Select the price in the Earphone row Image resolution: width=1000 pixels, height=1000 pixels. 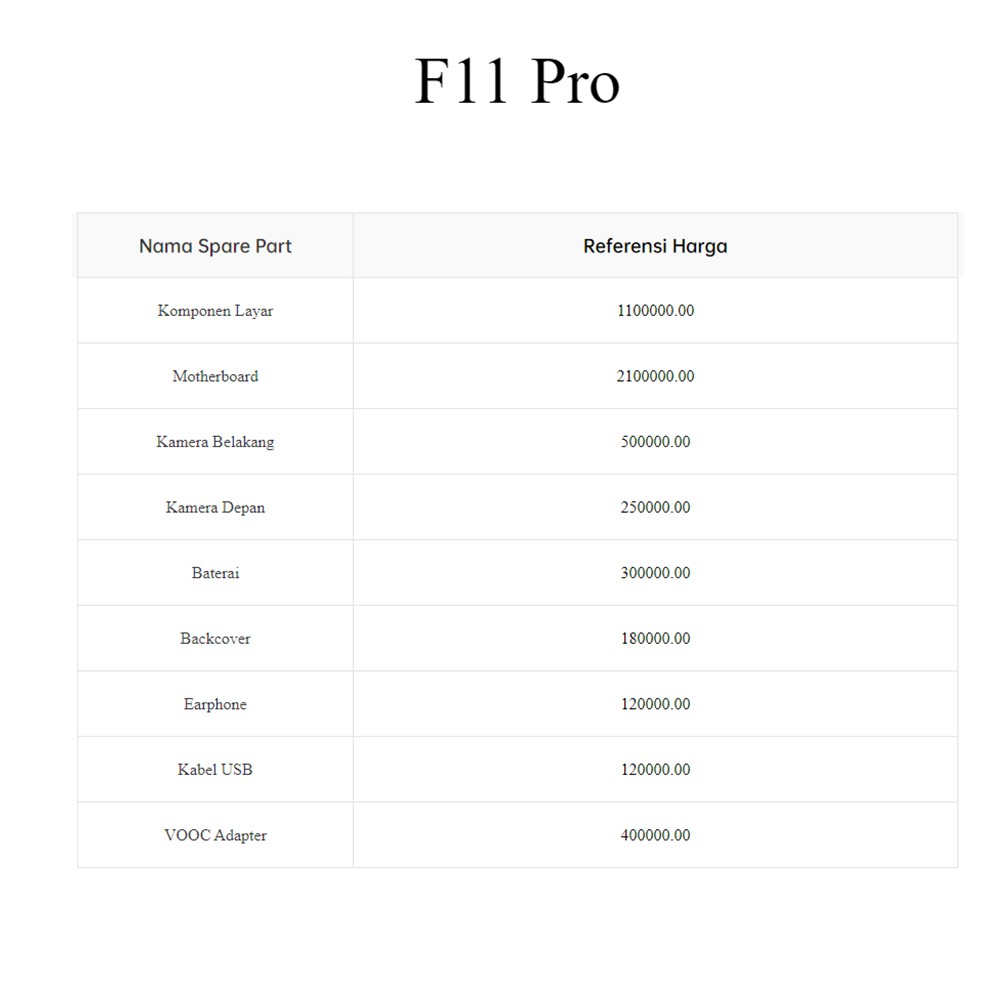655,705
